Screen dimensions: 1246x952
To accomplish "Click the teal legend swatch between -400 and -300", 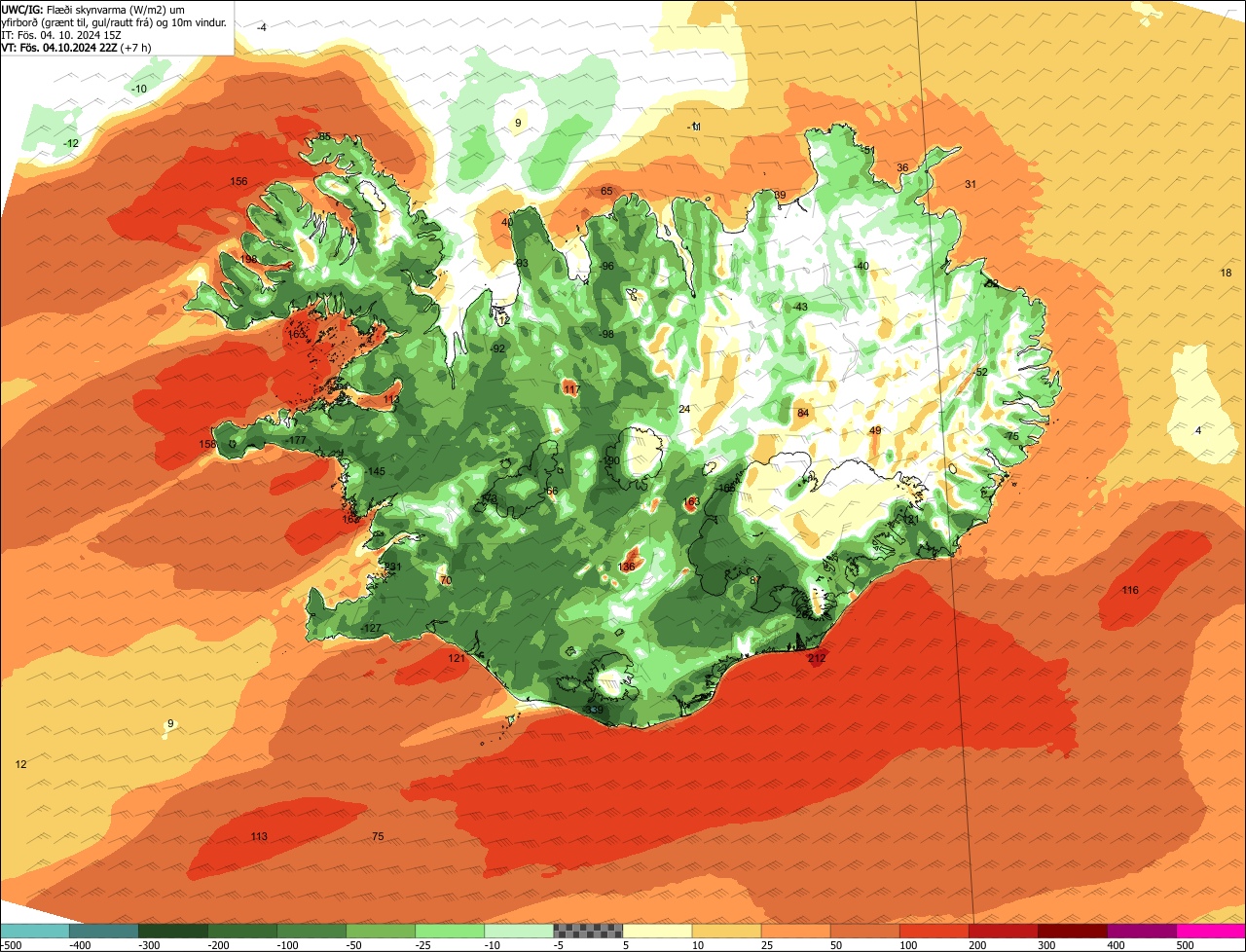I will click(x=104, y=931).
